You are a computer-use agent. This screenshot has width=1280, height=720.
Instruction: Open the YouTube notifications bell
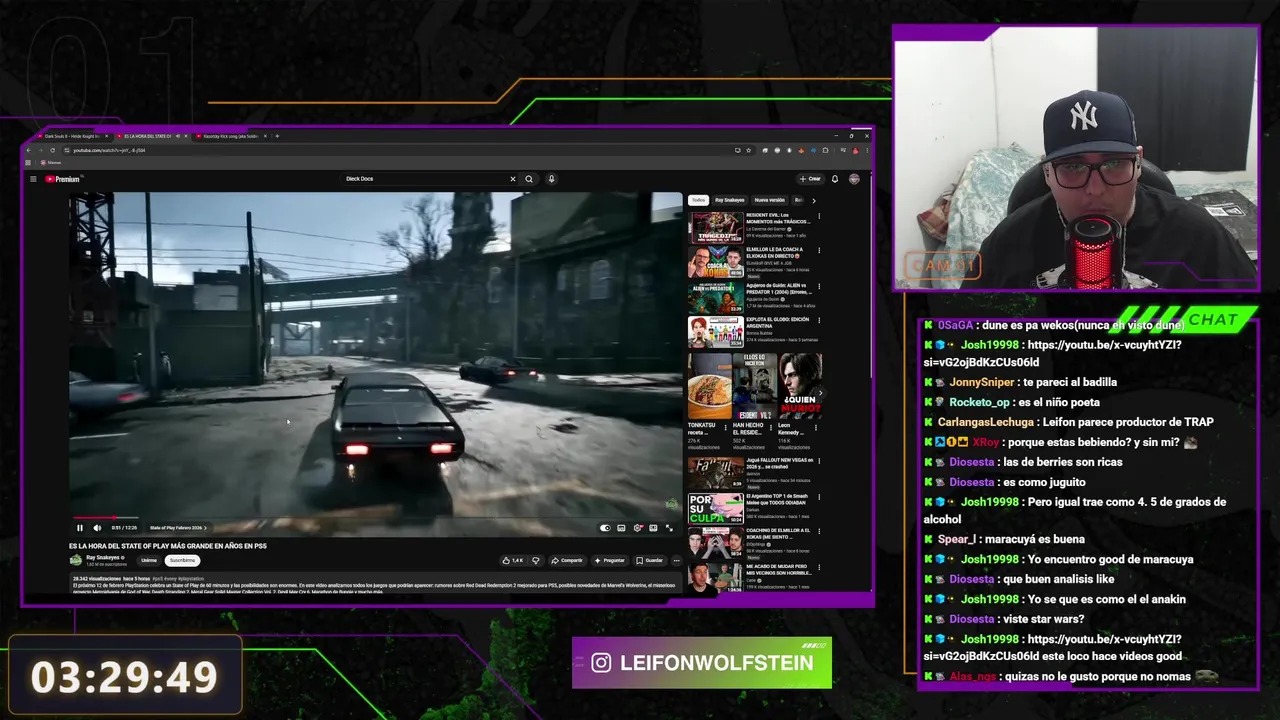835,179
